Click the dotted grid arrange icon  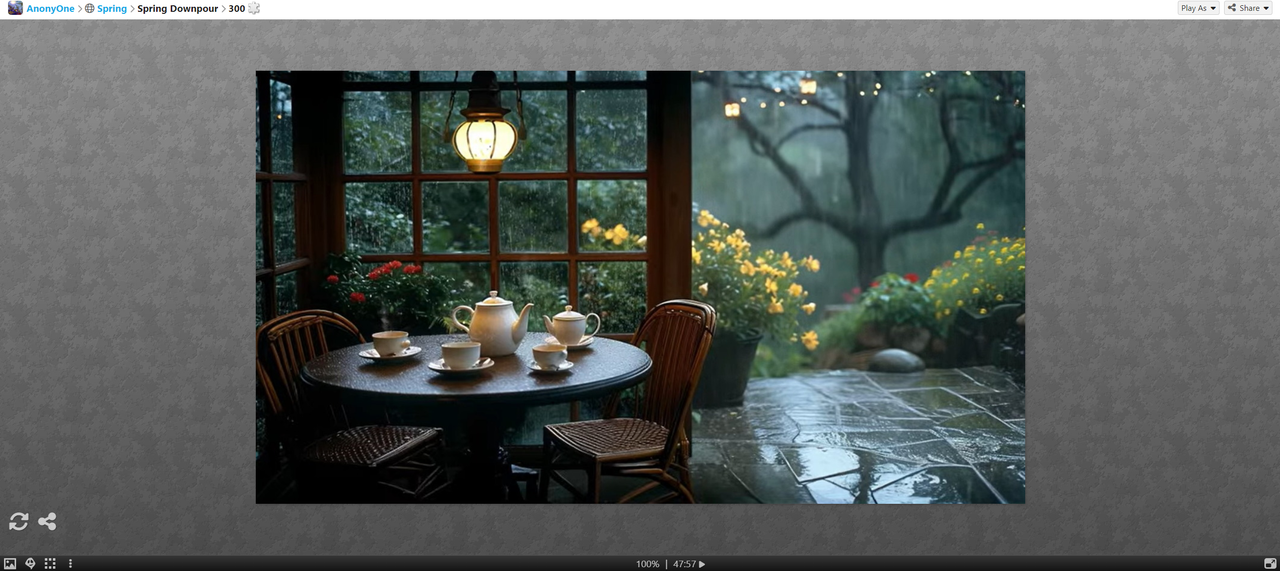[50, 564]
